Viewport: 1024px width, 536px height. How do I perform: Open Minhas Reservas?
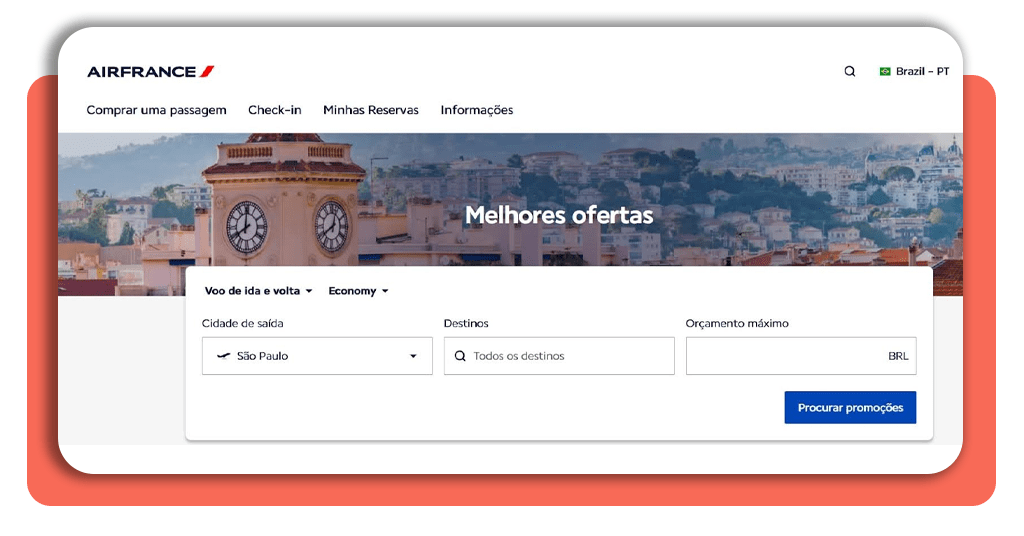[371, 110]
